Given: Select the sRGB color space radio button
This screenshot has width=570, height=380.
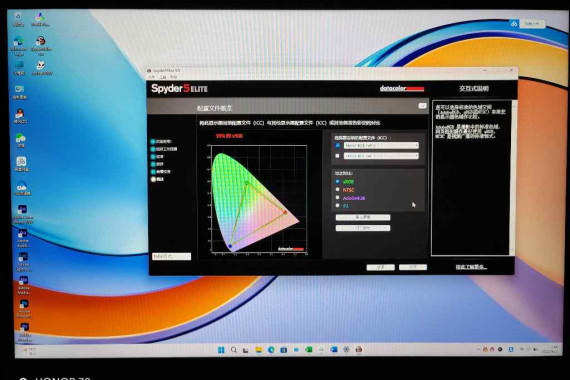Looking at the screenshot, I should (x=337, y=181).
